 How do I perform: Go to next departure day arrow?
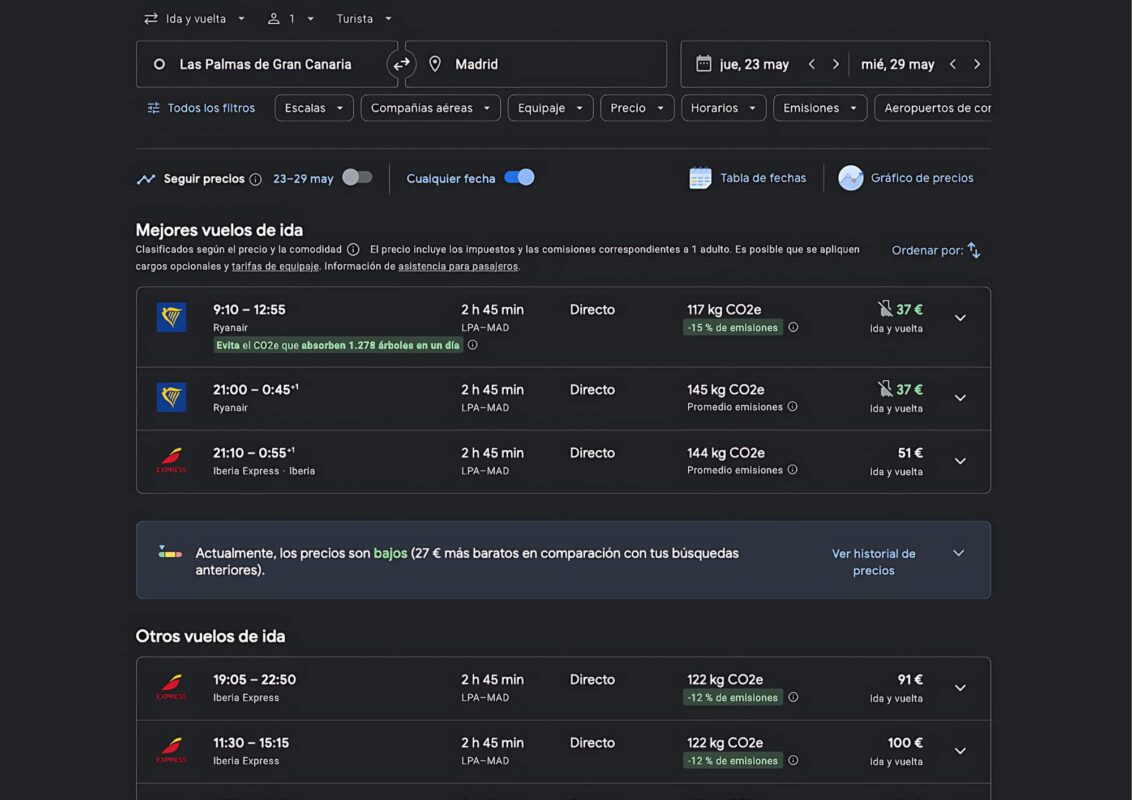(x=835, y=64)
